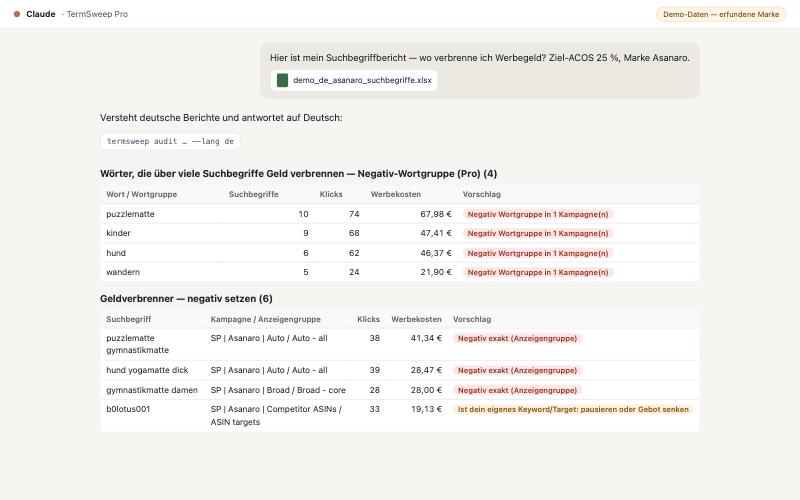Open attachment demo_de_asanaro_suchbegriffe.xlsx
The image size is (800, 500).
[x=354, y=80]
